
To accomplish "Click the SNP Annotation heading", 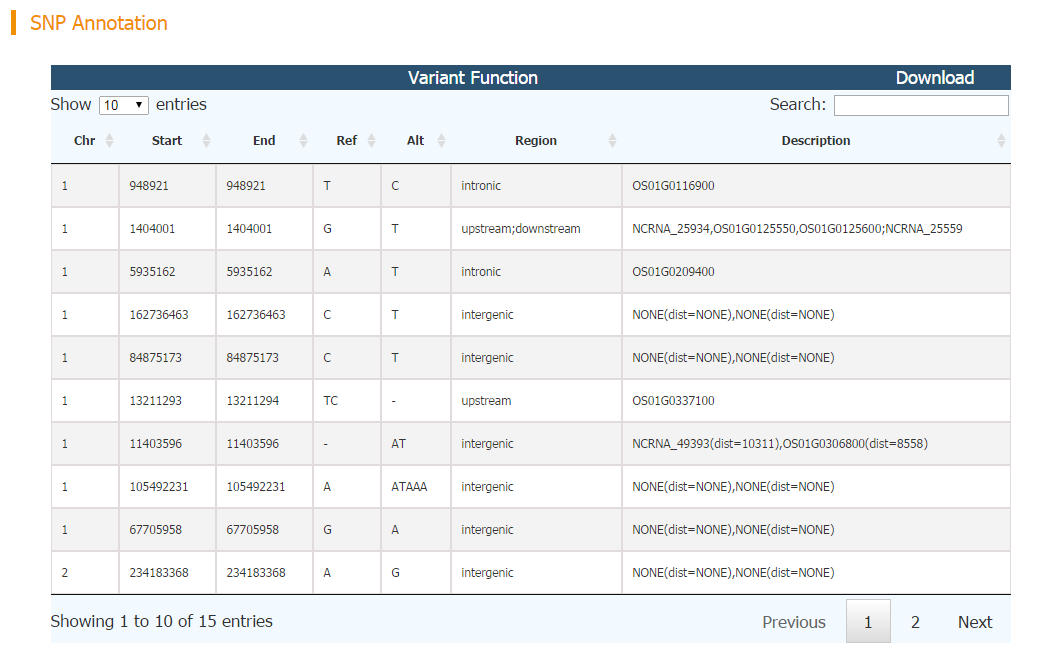I will 99,23.
